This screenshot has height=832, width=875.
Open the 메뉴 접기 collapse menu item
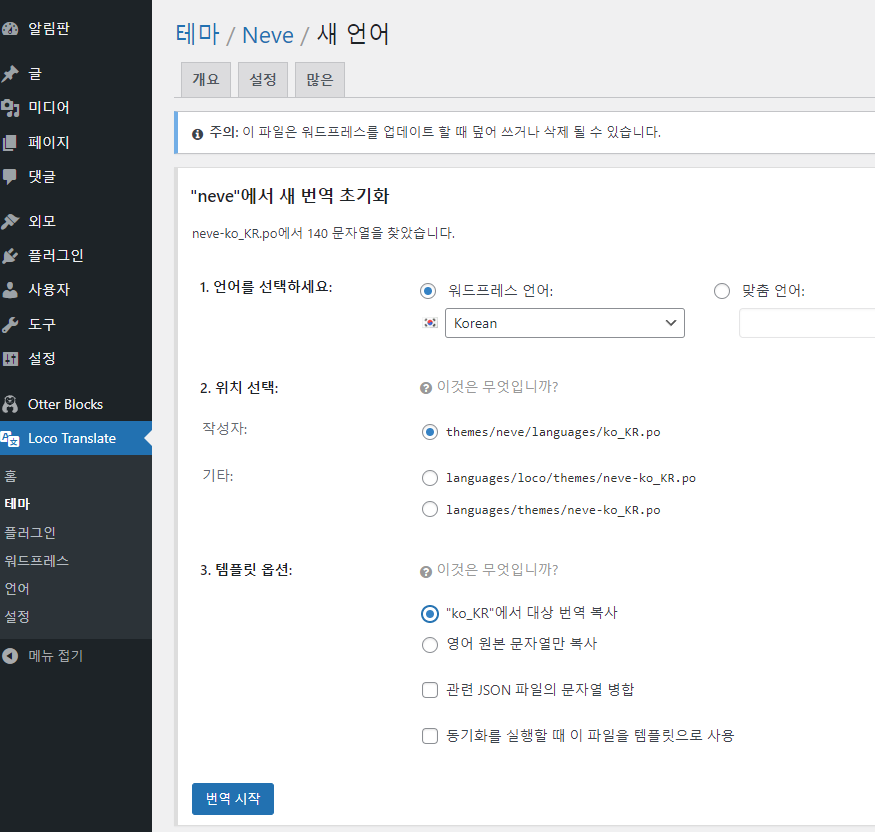pyautogui.click(x=76, y=656)
